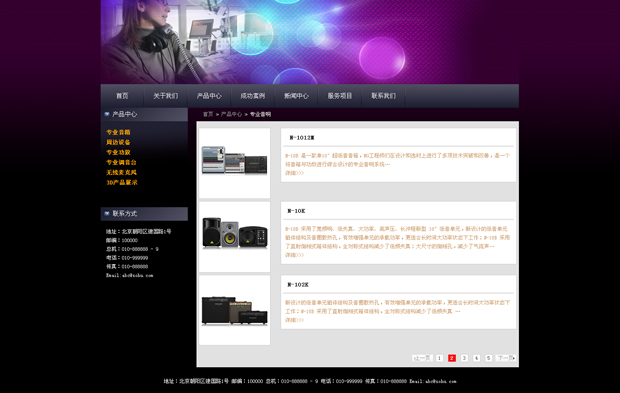This screenshot has width=620, height=393.
Task: Go to page 3 in pagination
Action: [x=464, y=358]
